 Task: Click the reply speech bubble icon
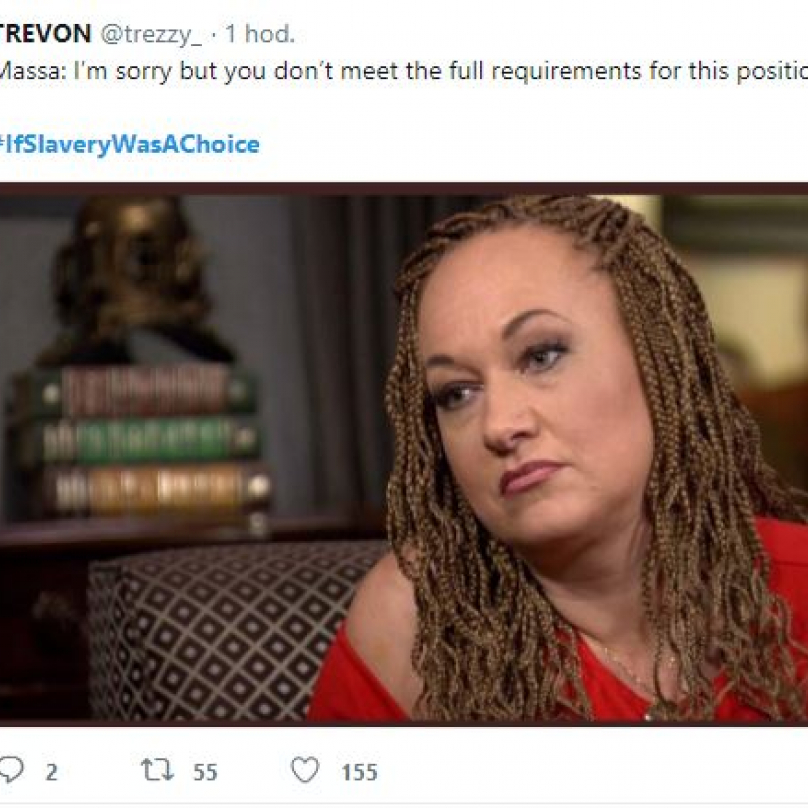coord(11,770)
